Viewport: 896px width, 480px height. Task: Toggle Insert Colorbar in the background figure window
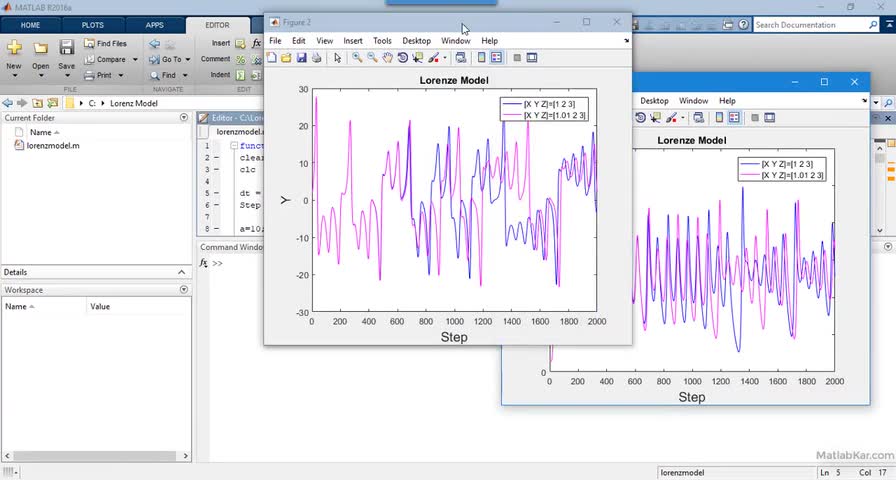[x=719, y=118]
